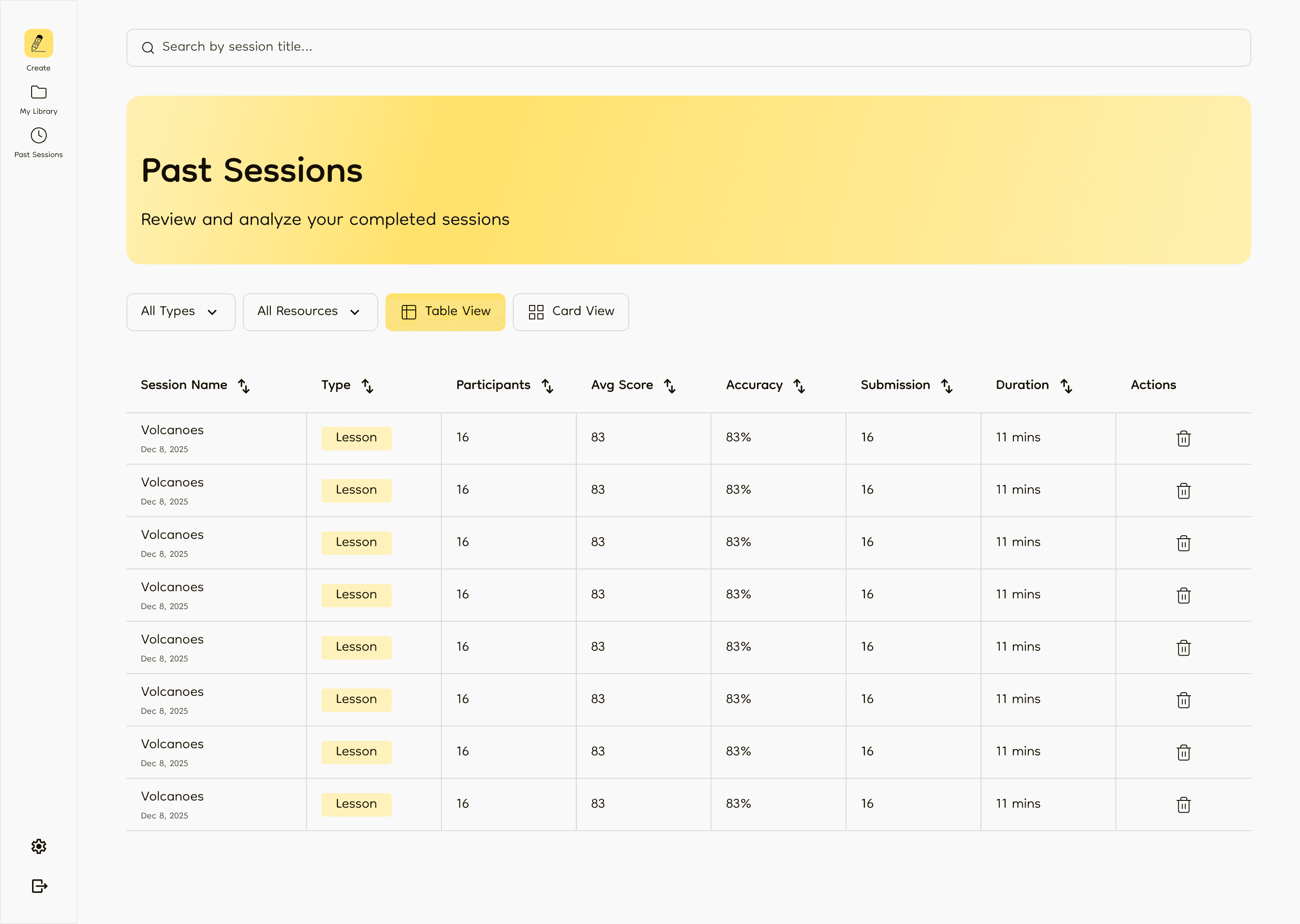Click Lesson tag in first row
This screenshot has width=1300, height=924.
pyautogui.click(x=356, y=438)
